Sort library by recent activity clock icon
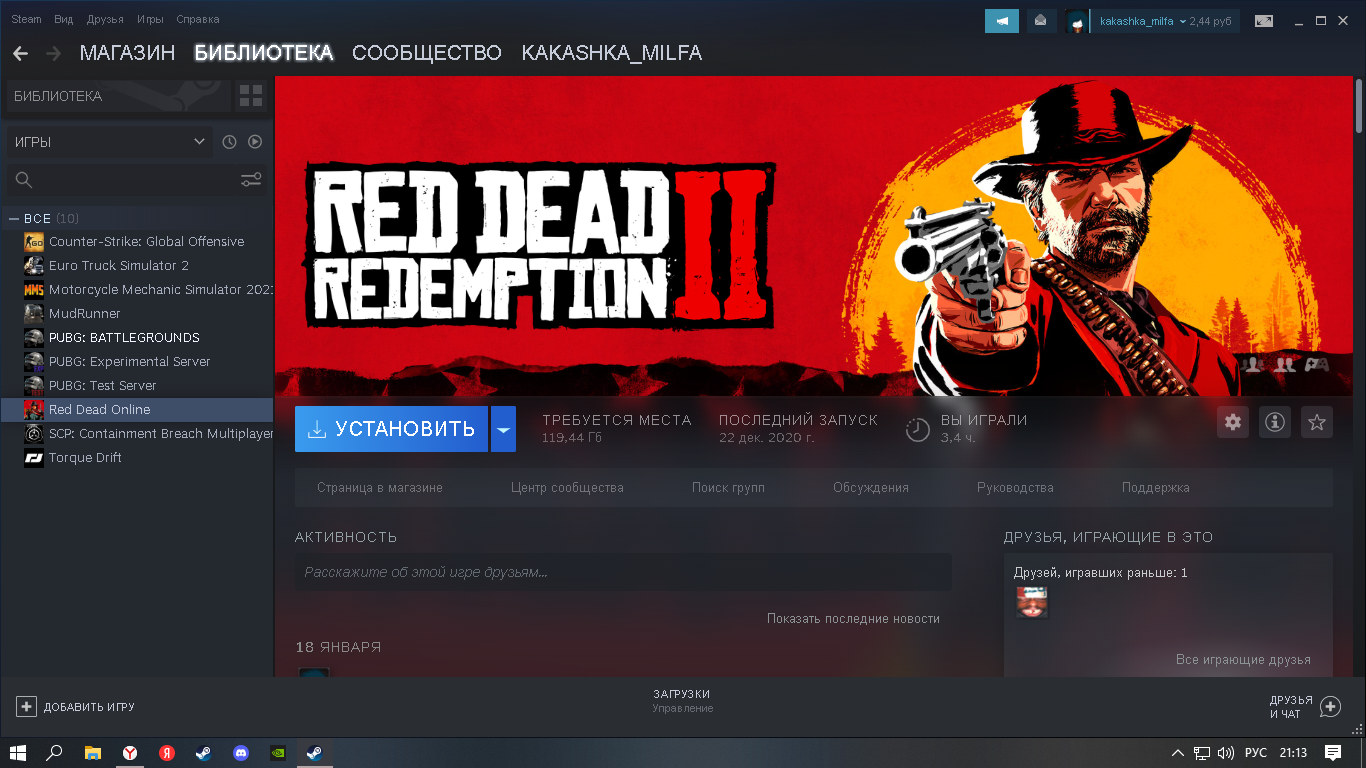Image resolution: width=1366 pixels, height=768 pixels. point(229,142)
